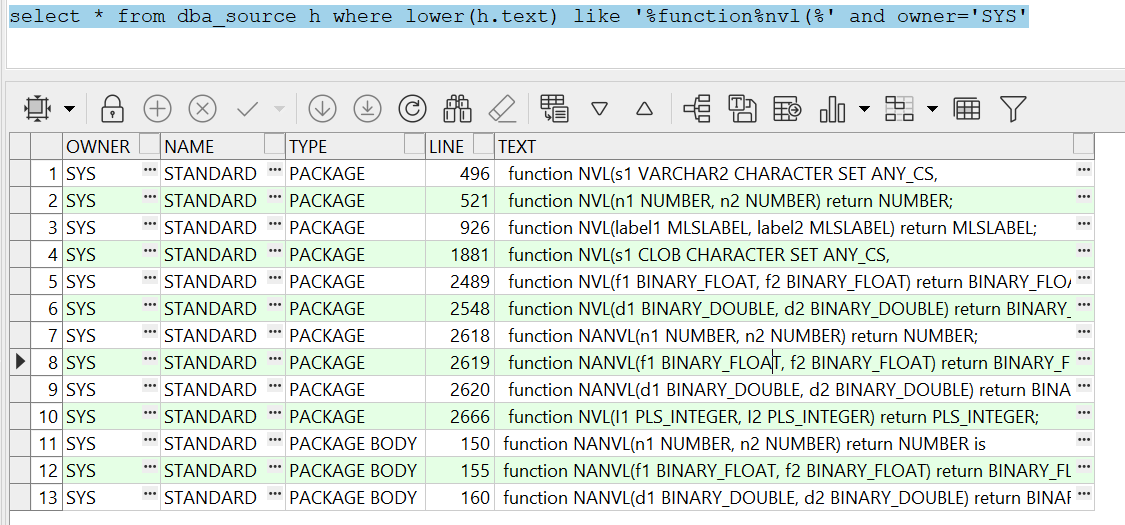Click the previous record up-triangle icon
The height and width of the screenshot is (525, 1125).
coord(645,109)
